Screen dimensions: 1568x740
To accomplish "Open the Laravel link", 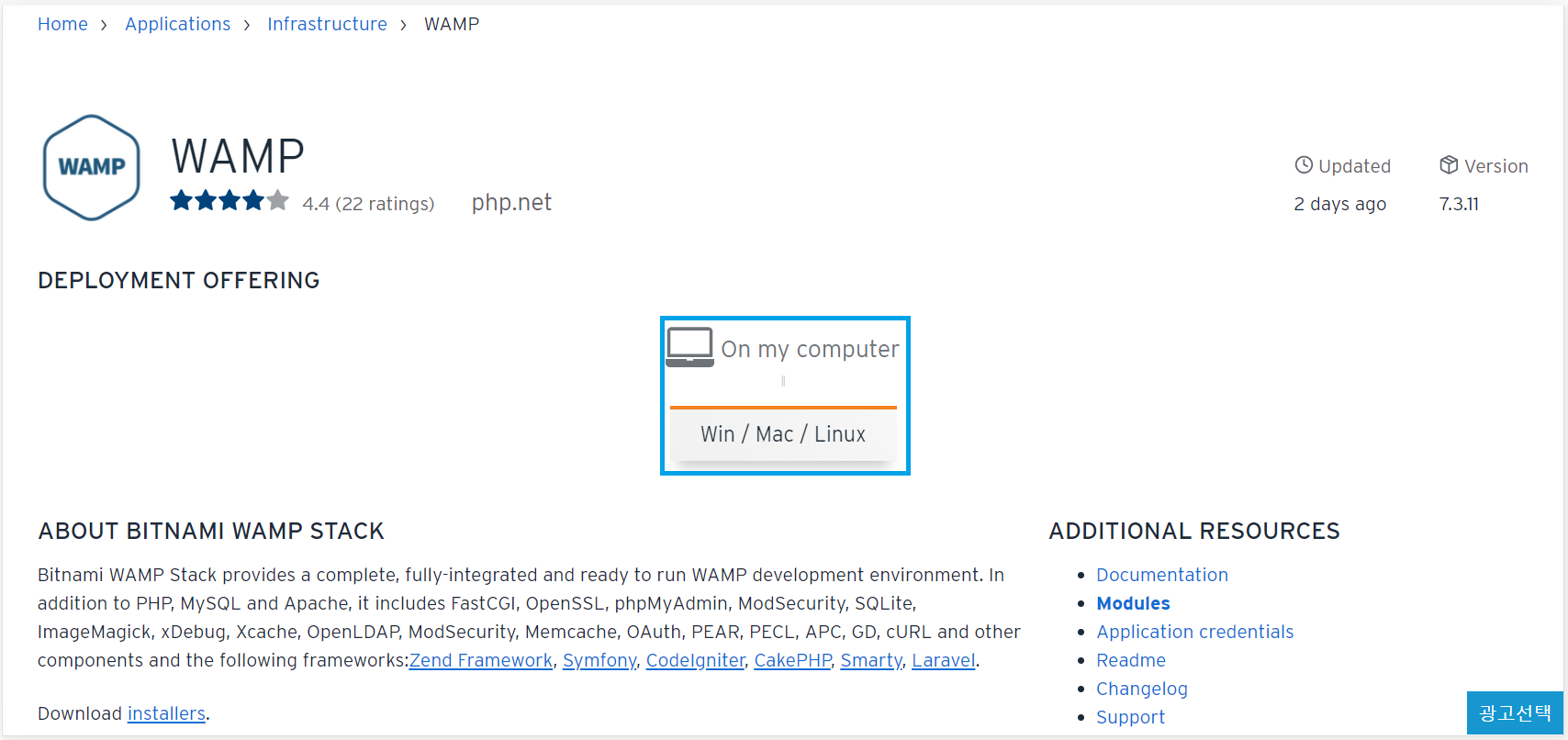I will 944,660.
